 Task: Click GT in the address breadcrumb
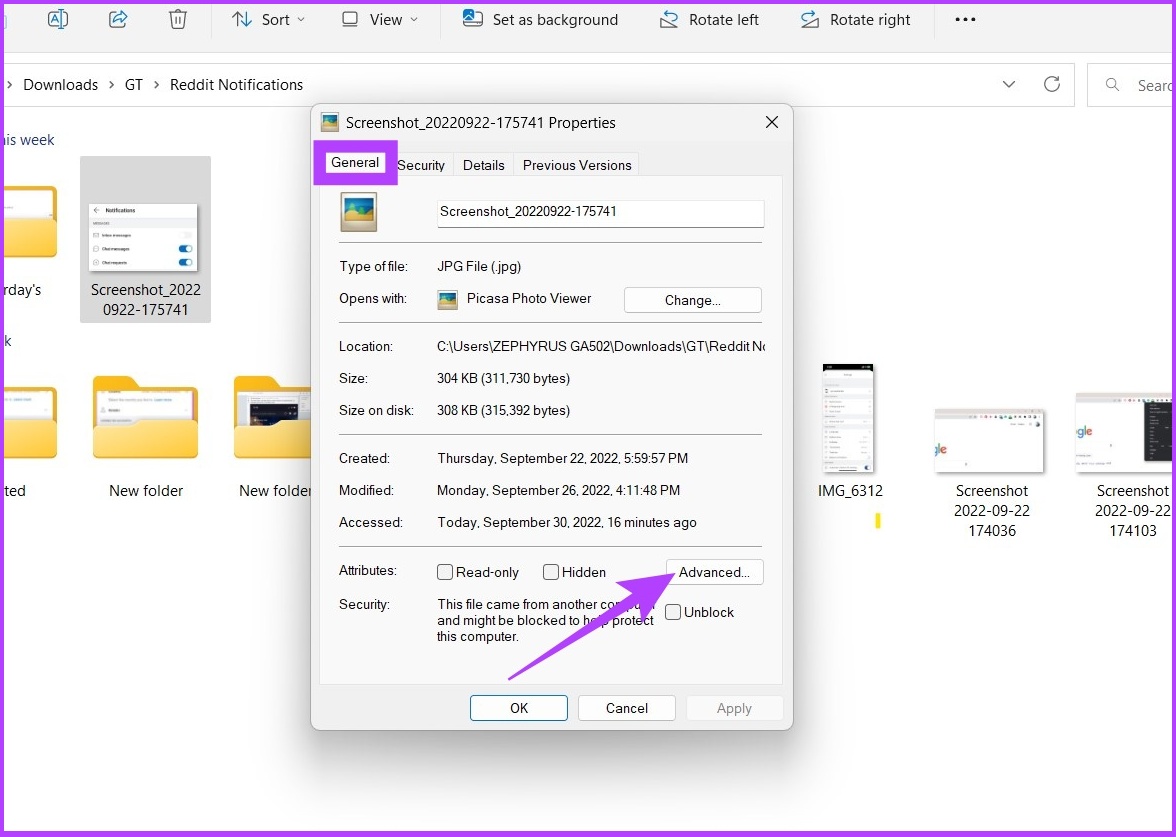pos(134,85)
